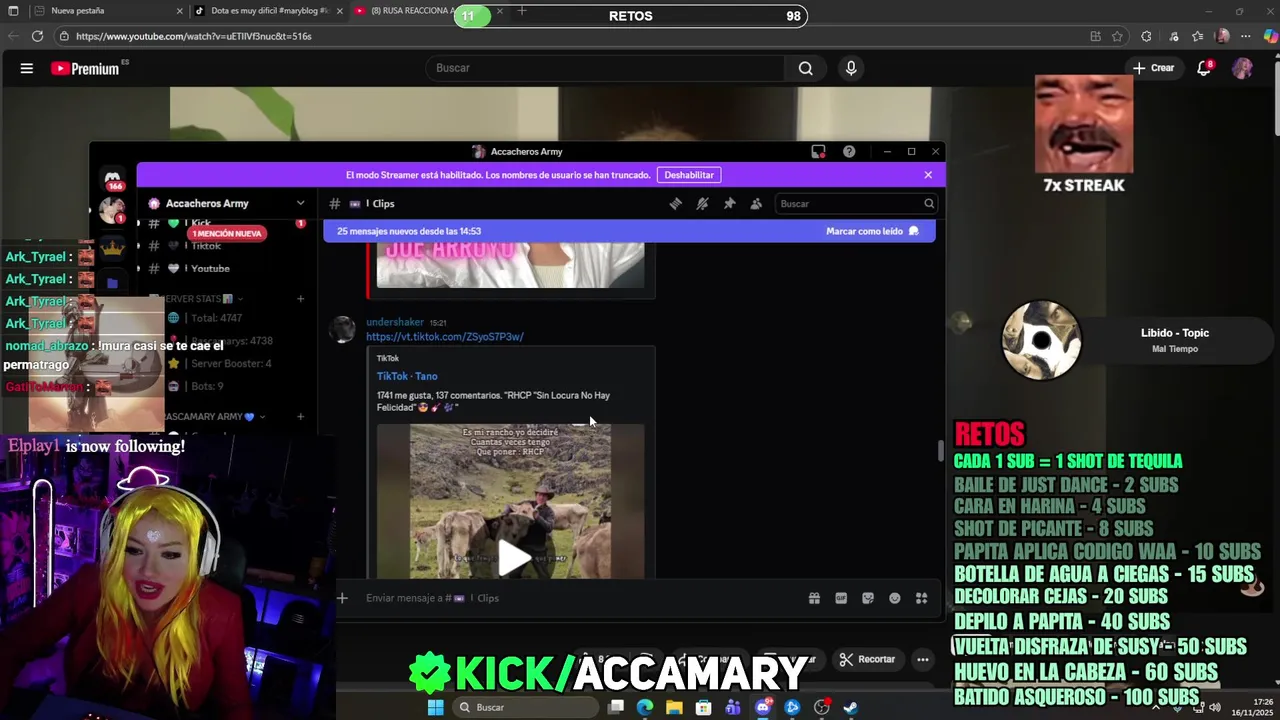Click Deshabilitar to turn off Streamer mode

coord(689,175)
